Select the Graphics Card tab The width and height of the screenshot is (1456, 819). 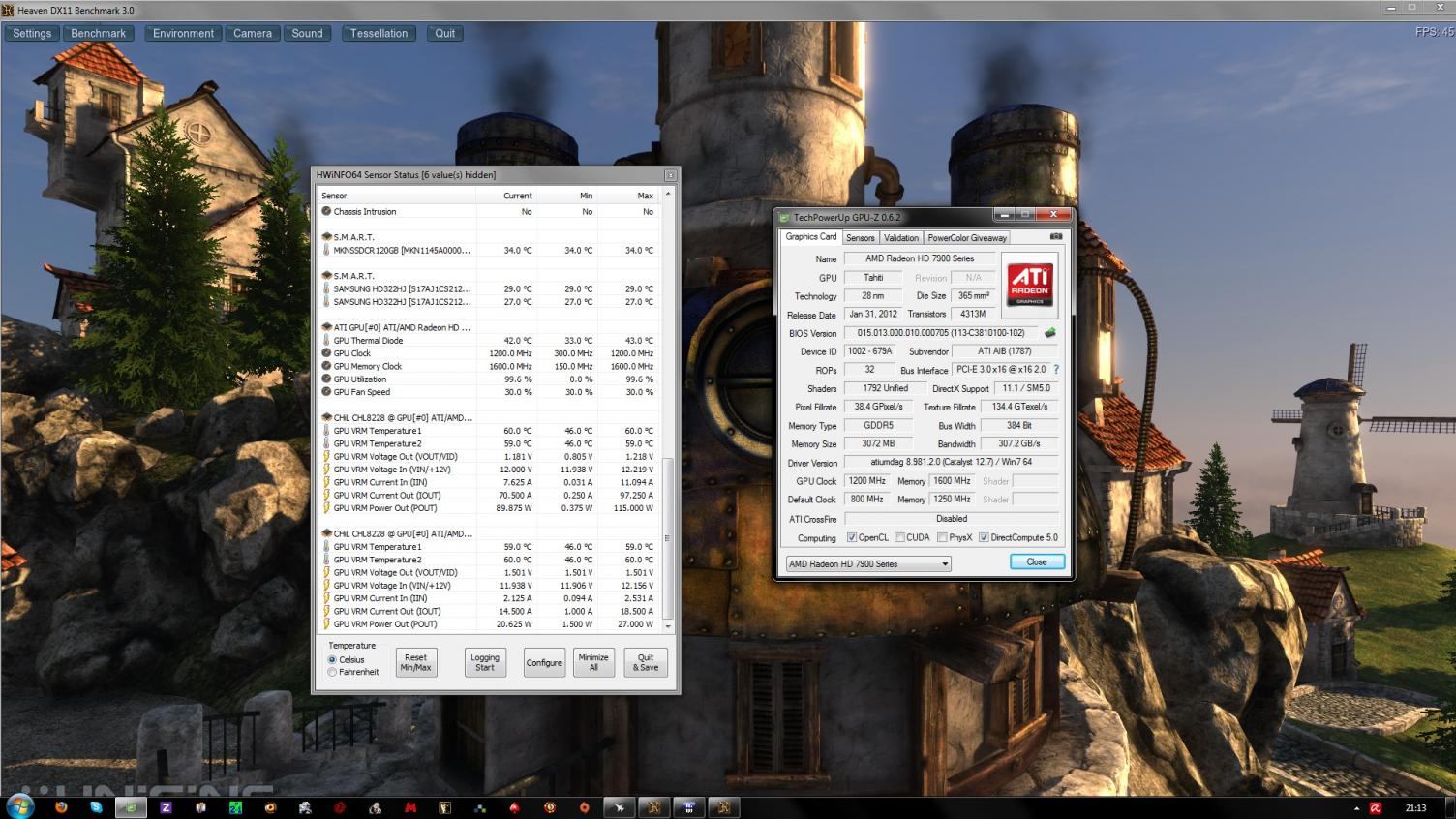(811, 236)
